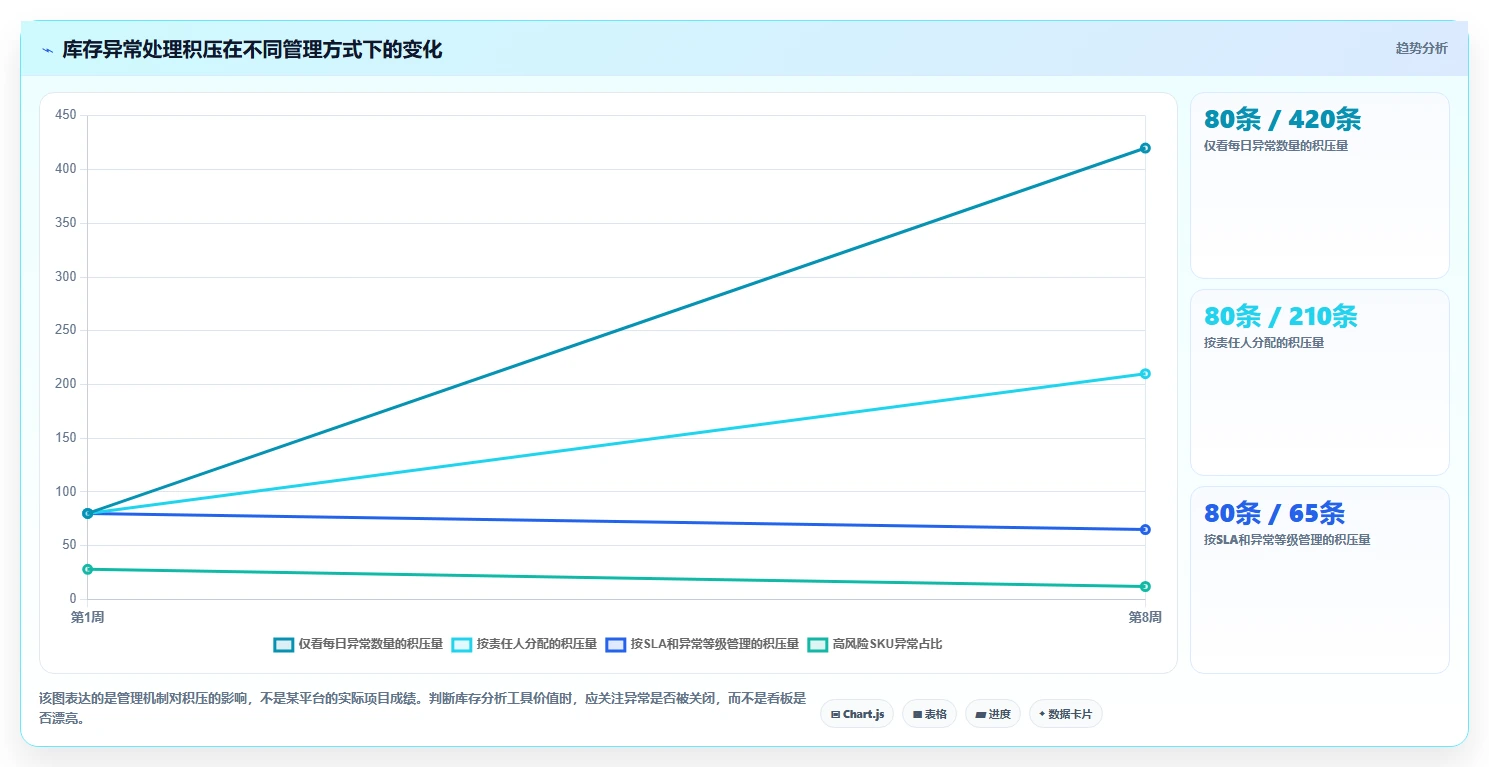Screen dimensions: 1489x767
Task: Toggle the 按SLA和异常等级管理的积压量 legend item
Action: click(x=702, y=644)
